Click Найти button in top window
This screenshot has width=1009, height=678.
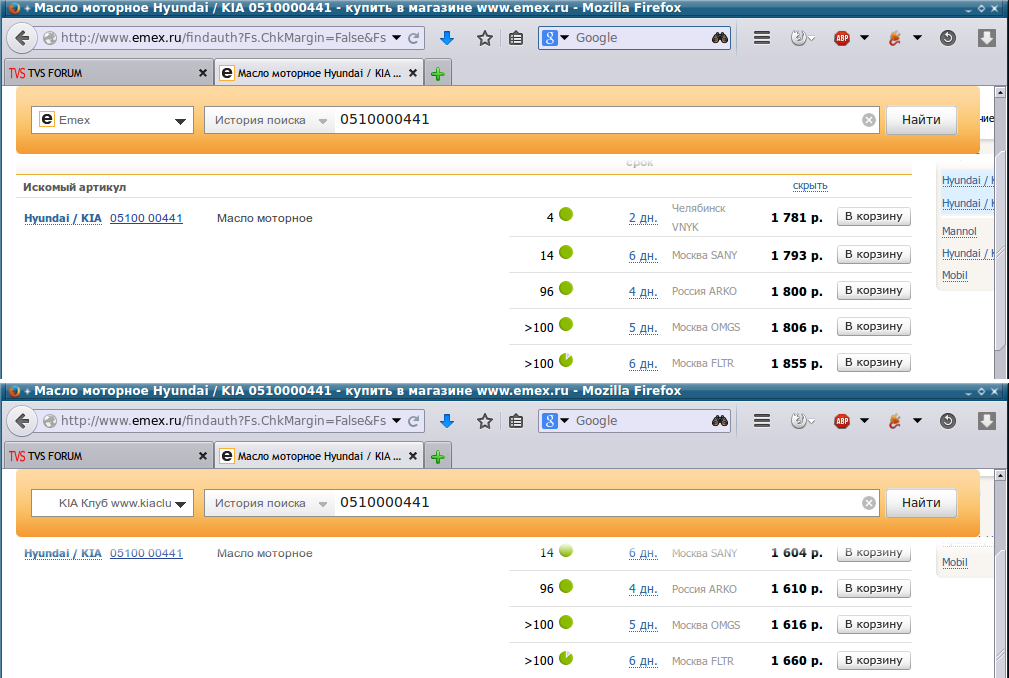(x=921, y=120)
